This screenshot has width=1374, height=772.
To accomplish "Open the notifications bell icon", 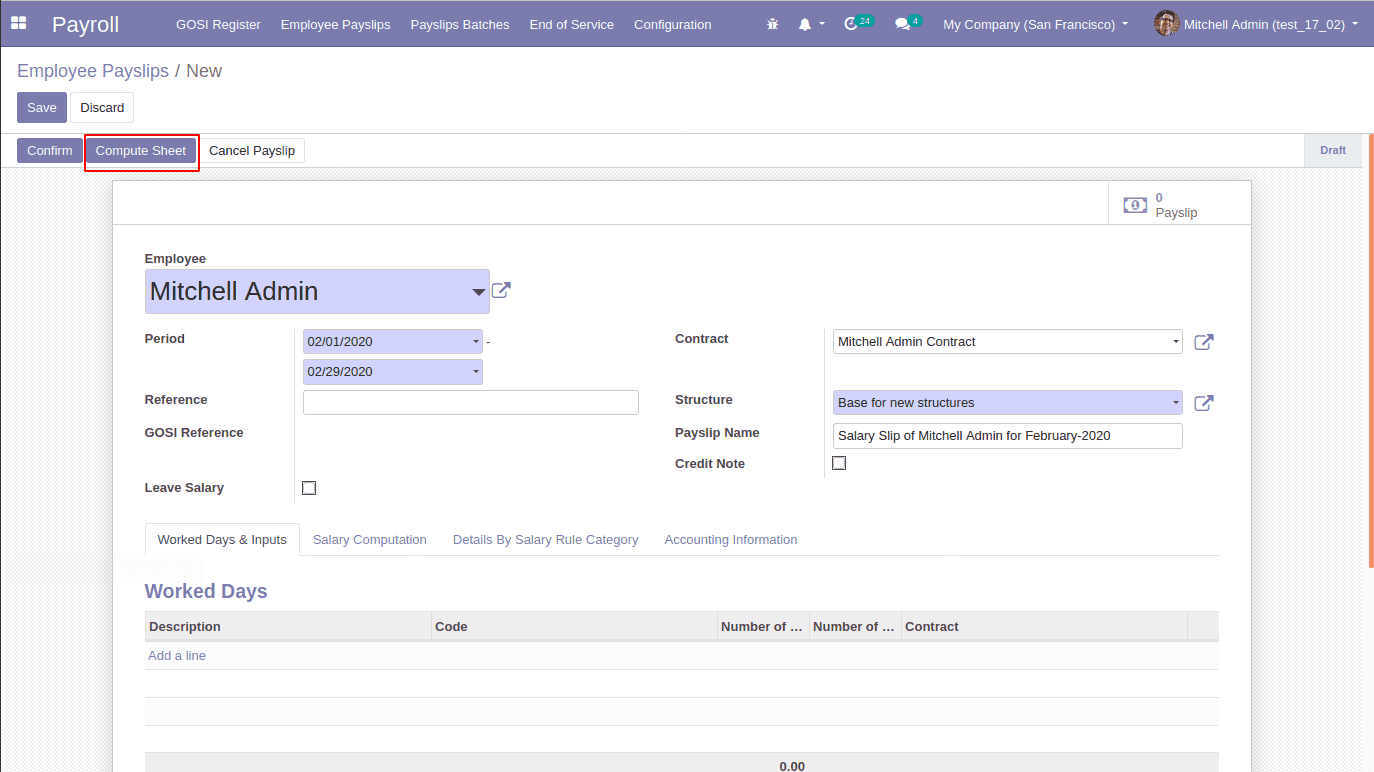I will click(x=805, y=24).
